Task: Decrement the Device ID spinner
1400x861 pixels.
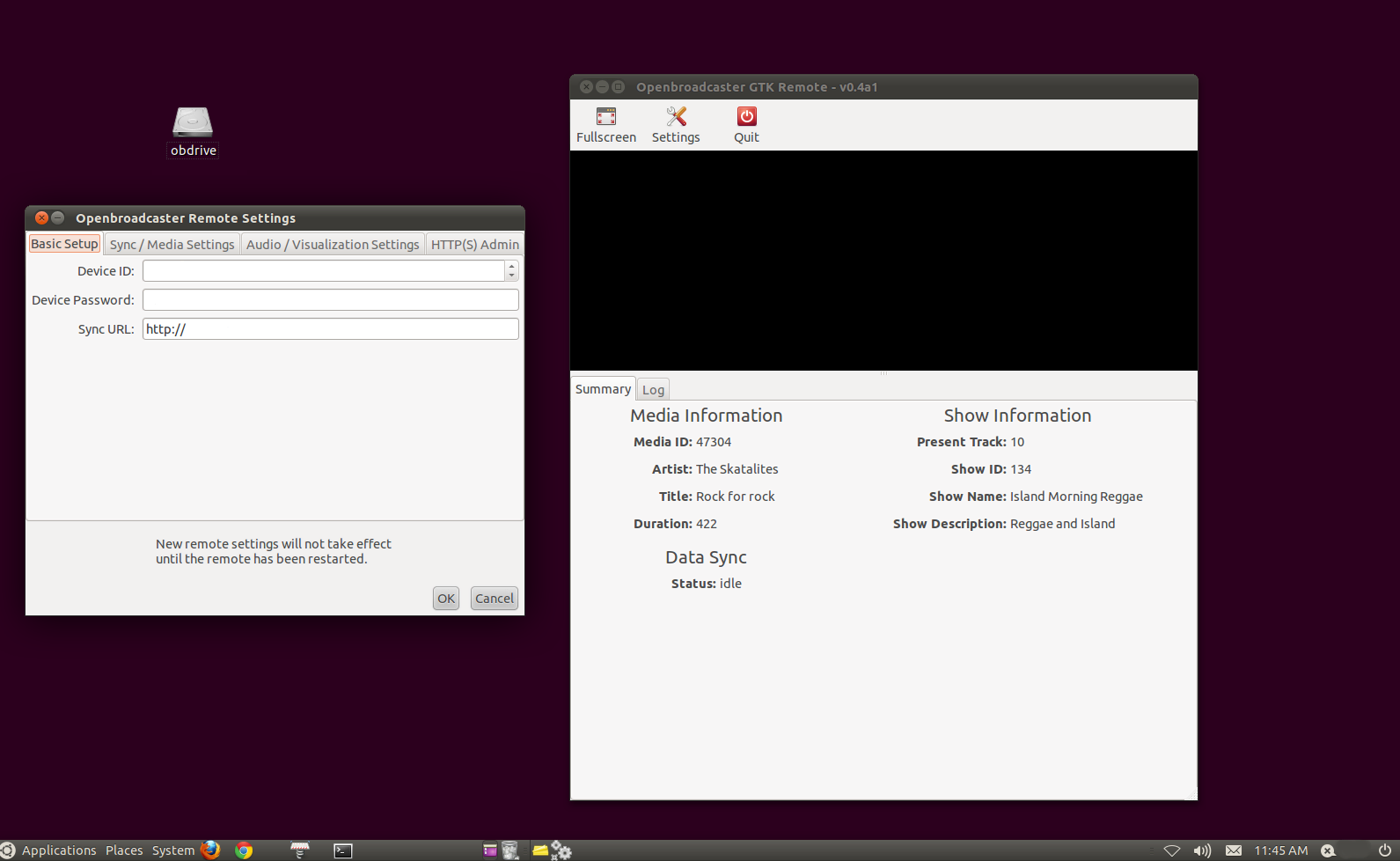Action: pos(511,276)
